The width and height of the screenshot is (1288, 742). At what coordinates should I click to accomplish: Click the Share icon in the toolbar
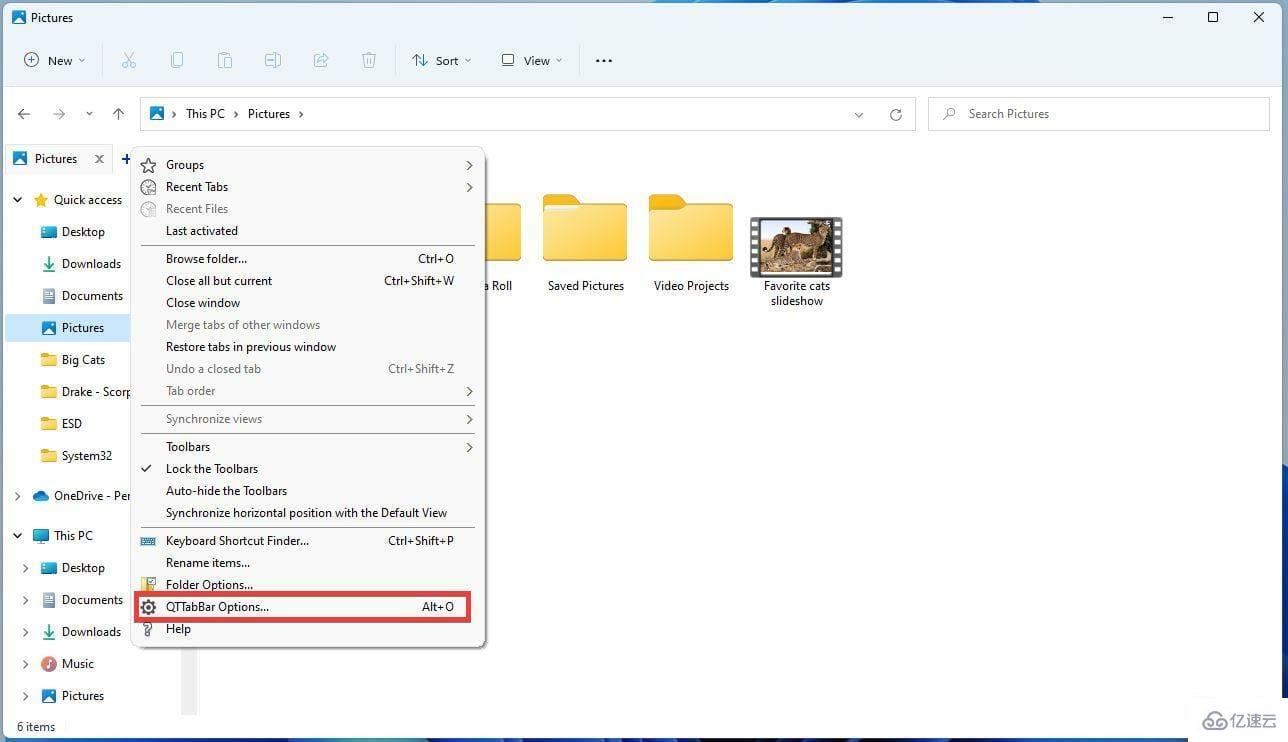point(321,61)
